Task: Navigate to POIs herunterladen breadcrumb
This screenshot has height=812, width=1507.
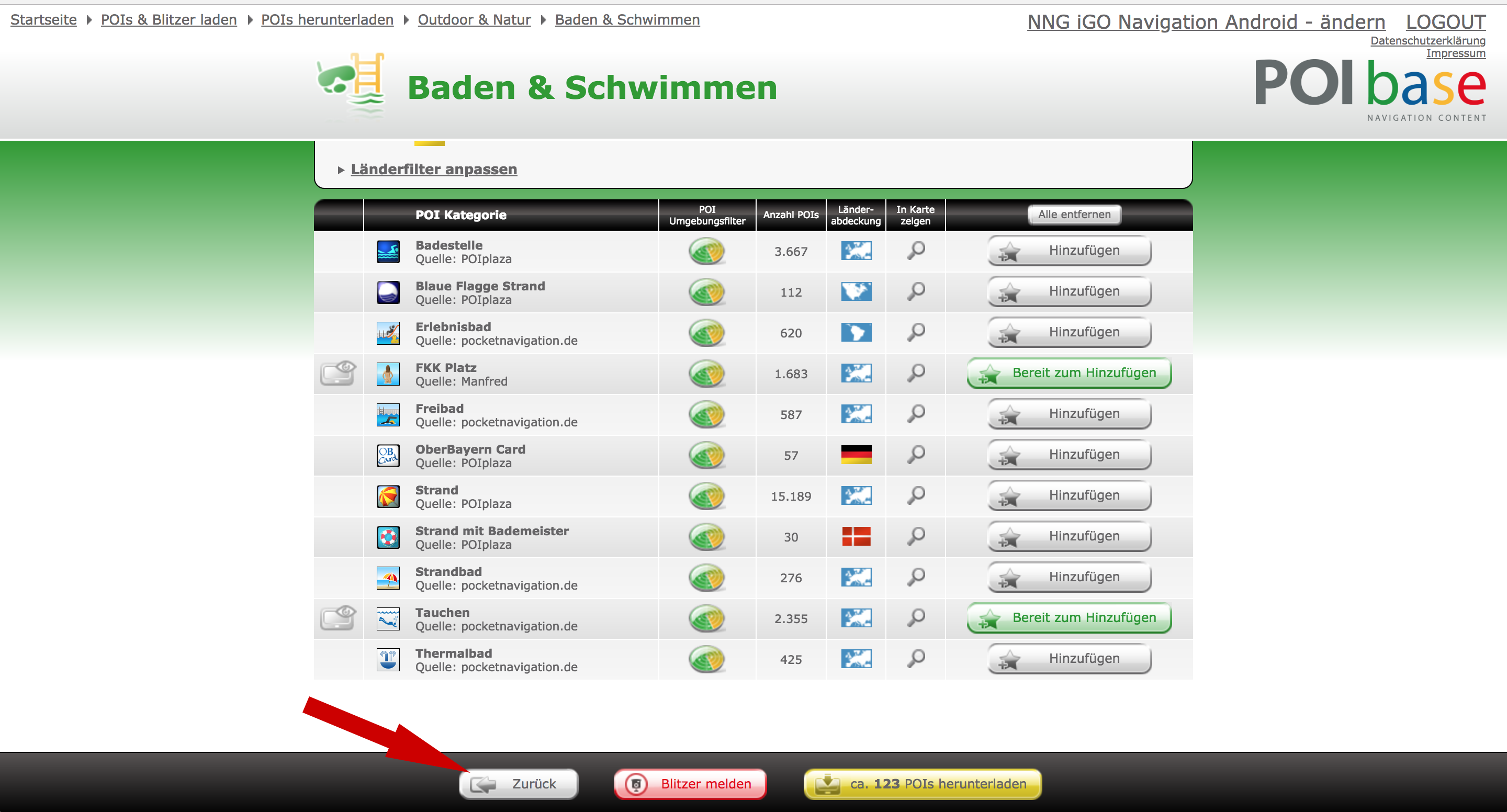Action: 327,20
